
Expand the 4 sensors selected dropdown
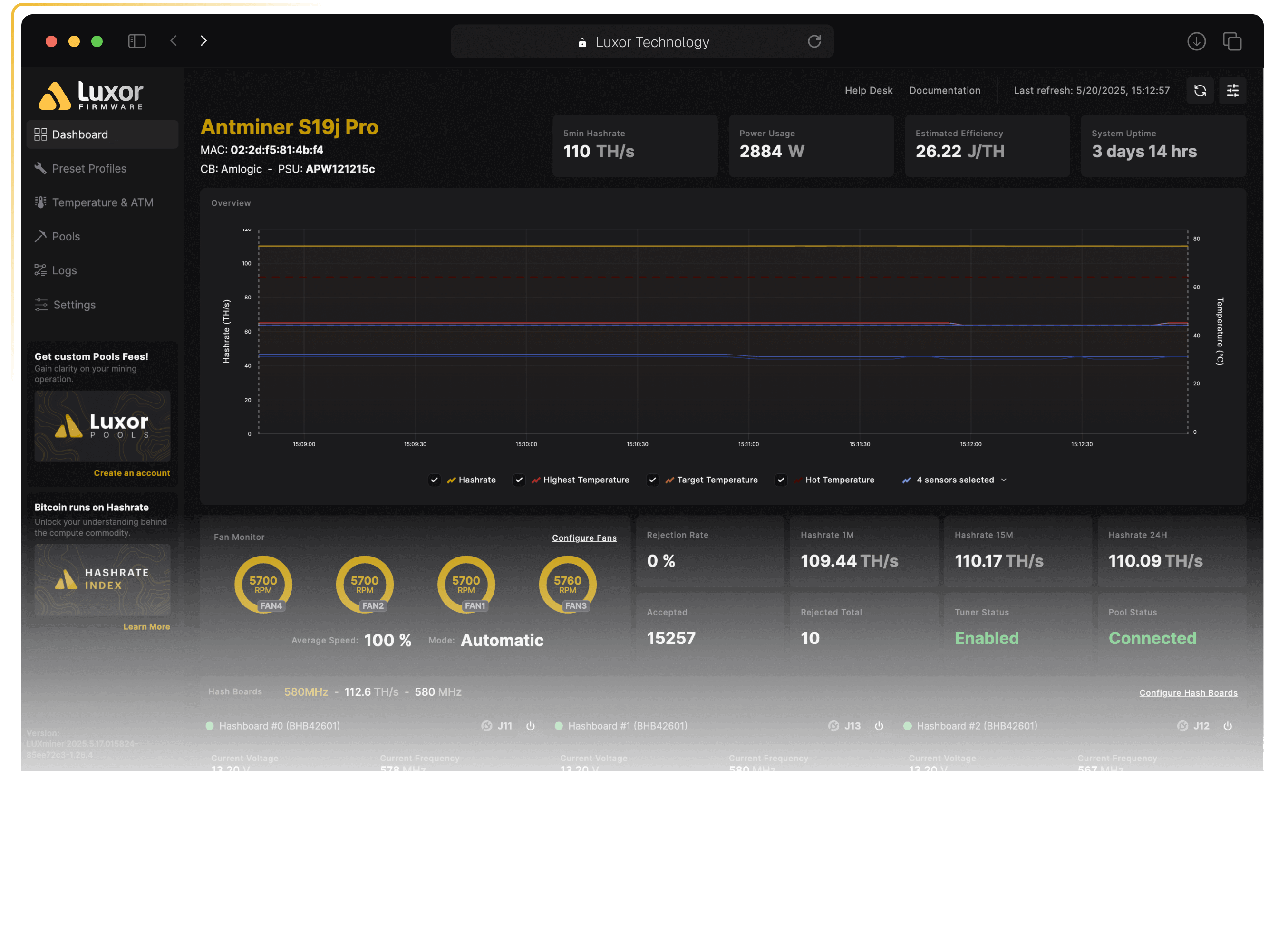point(955,480)
